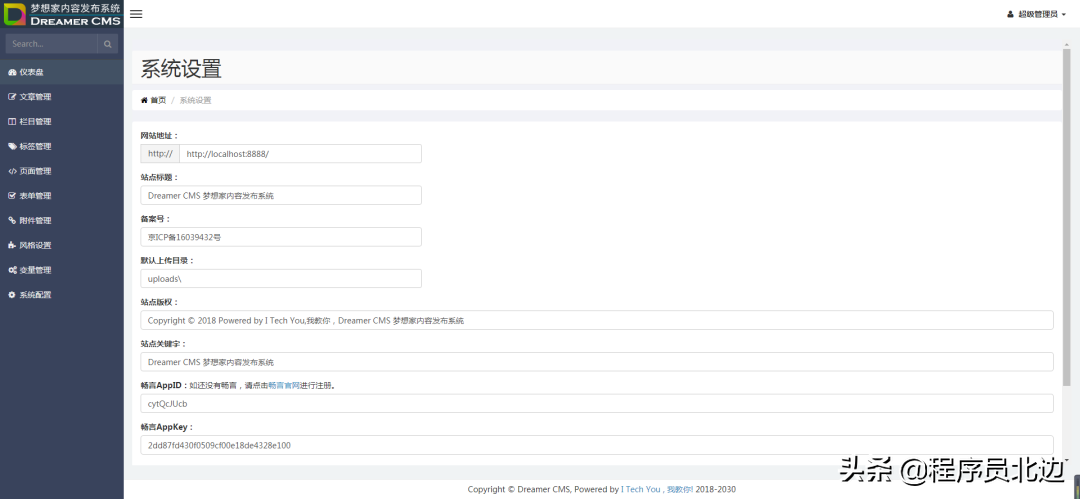
Task: Click the paperclip icon beside 附件管理
Action: [x=12, y=221]
